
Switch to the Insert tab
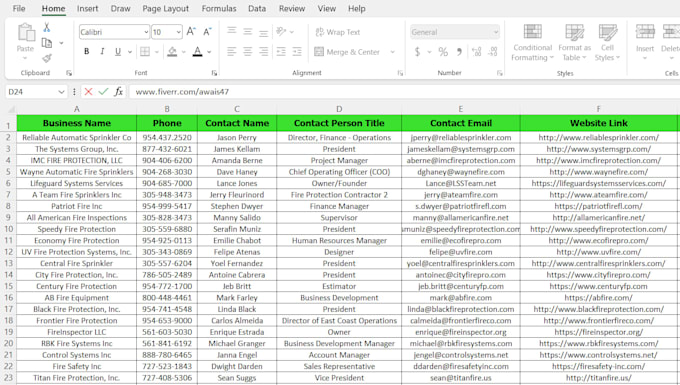pyautogui.click(x=88, y=8)
